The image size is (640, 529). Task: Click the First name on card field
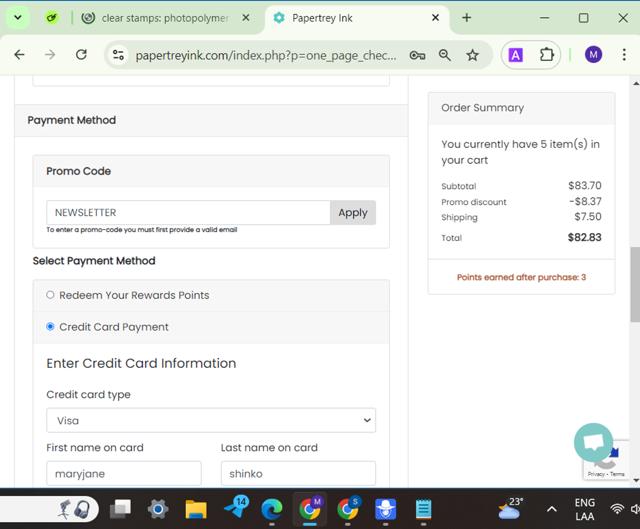pyautogui.click(x=124, y=473)
